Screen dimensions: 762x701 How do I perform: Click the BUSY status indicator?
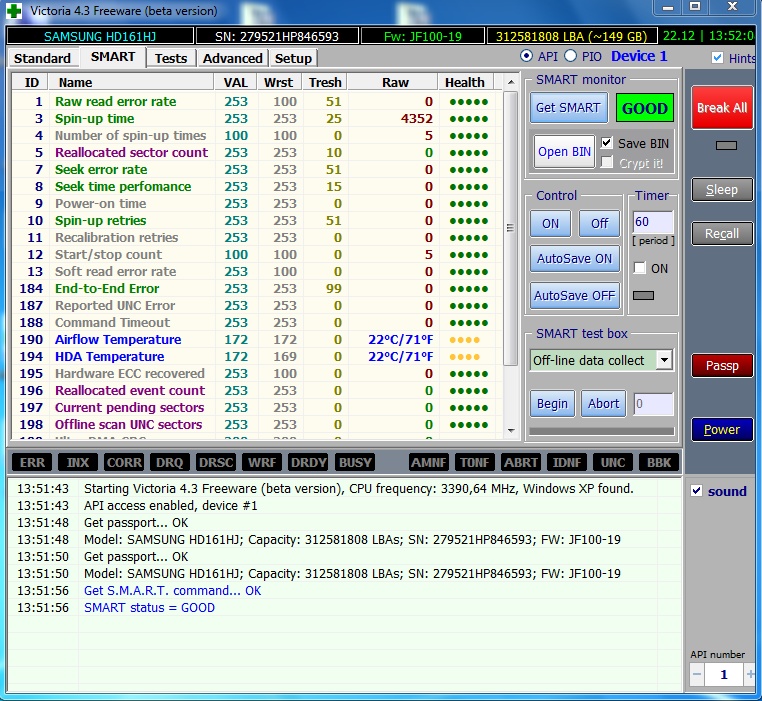pyautogui.click(x=354, y=462)
